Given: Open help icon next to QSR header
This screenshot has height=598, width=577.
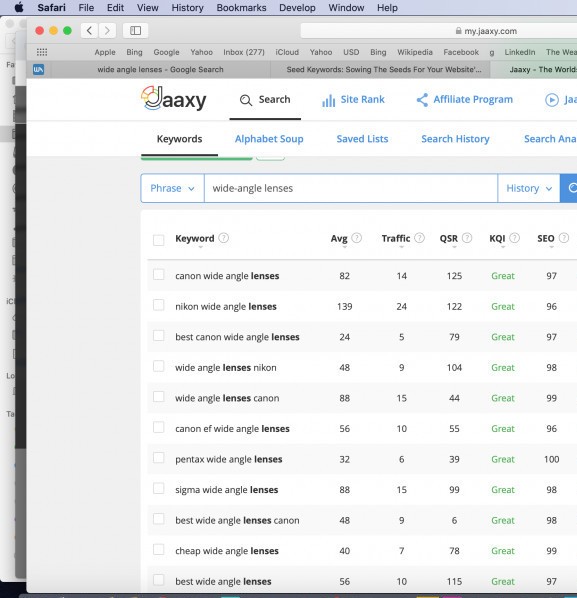Looking at the screenshot, I should pyautogui.click(x=467, y=238).
